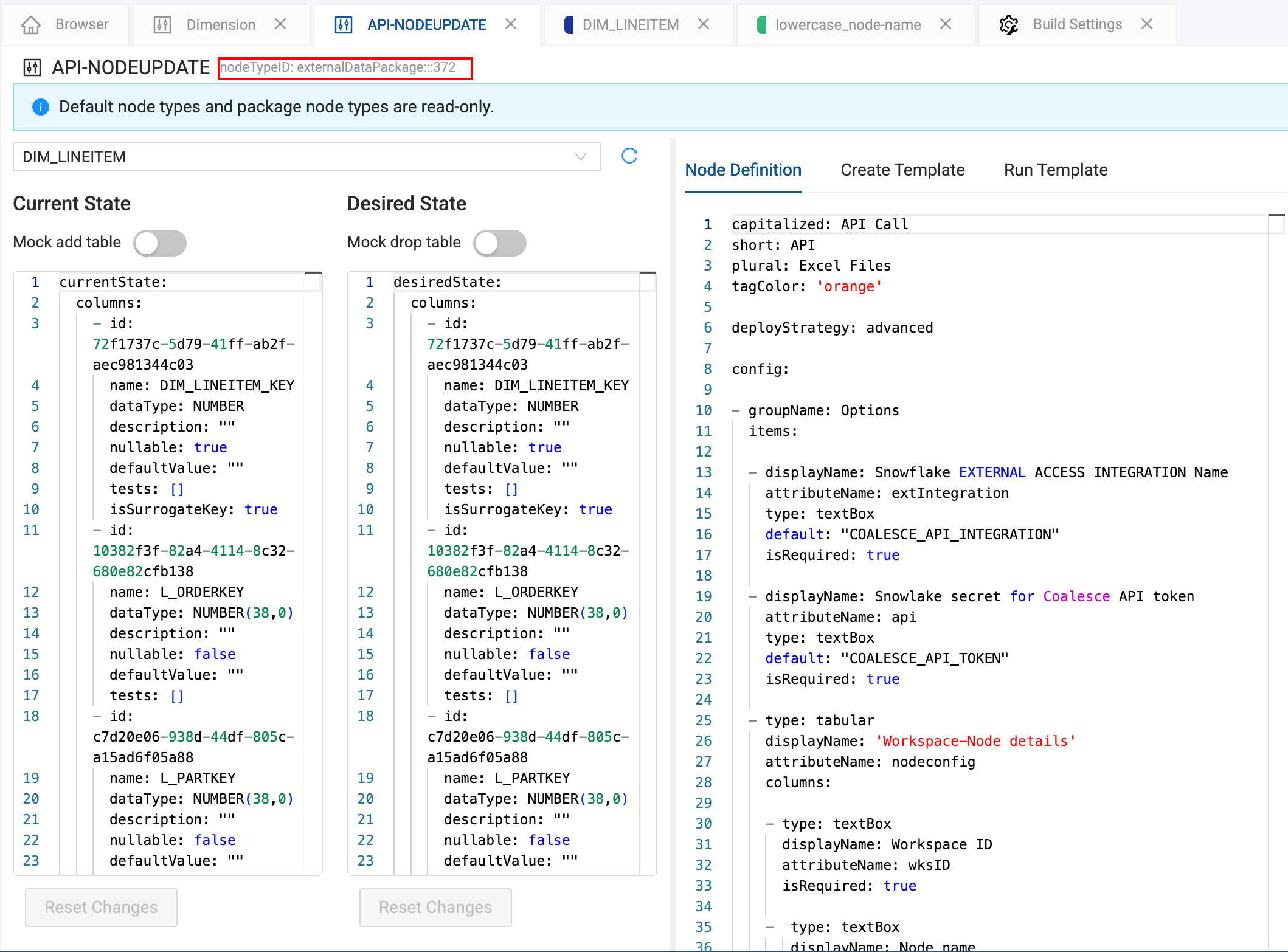This screenshot has width=1288, height=952.
Task: Click 'Workspace-Node details' displayName value
Action: [x=975, y=741]
